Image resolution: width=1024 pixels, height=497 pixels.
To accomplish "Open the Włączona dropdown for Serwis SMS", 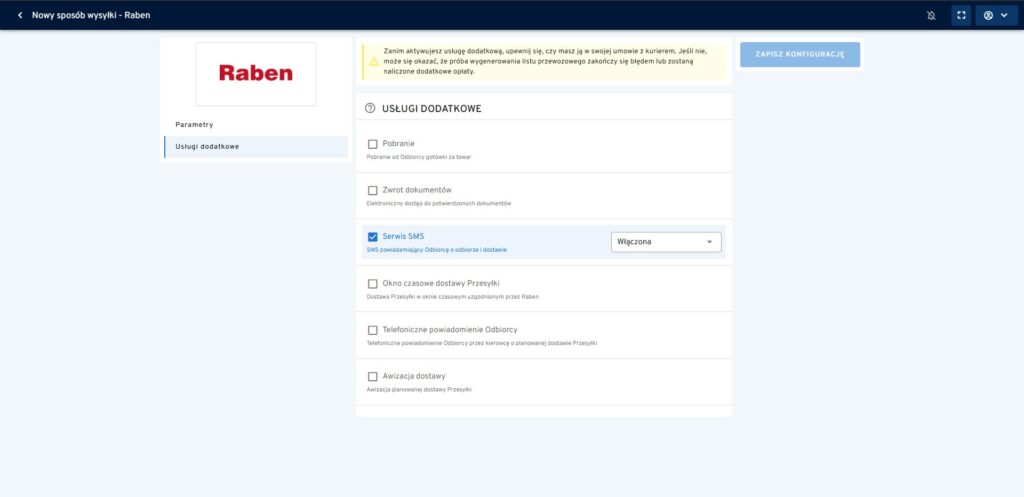I will 666,242.
